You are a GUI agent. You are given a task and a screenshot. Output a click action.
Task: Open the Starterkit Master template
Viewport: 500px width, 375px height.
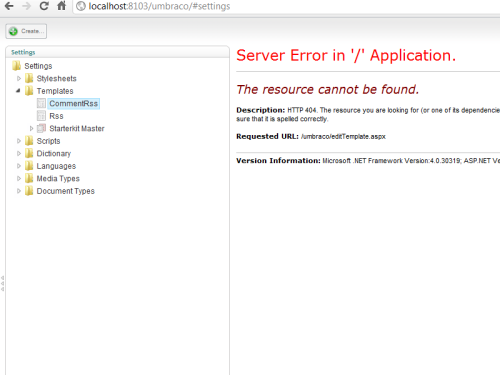point(77,128)
